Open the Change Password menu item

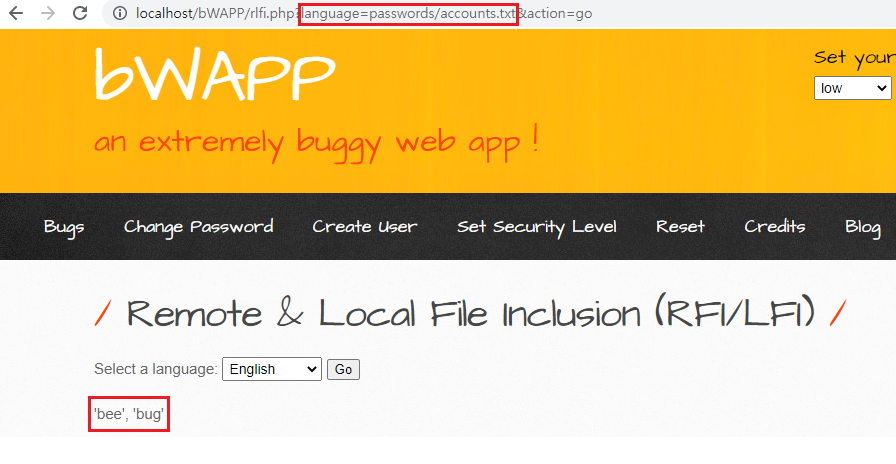coord(198,227)
